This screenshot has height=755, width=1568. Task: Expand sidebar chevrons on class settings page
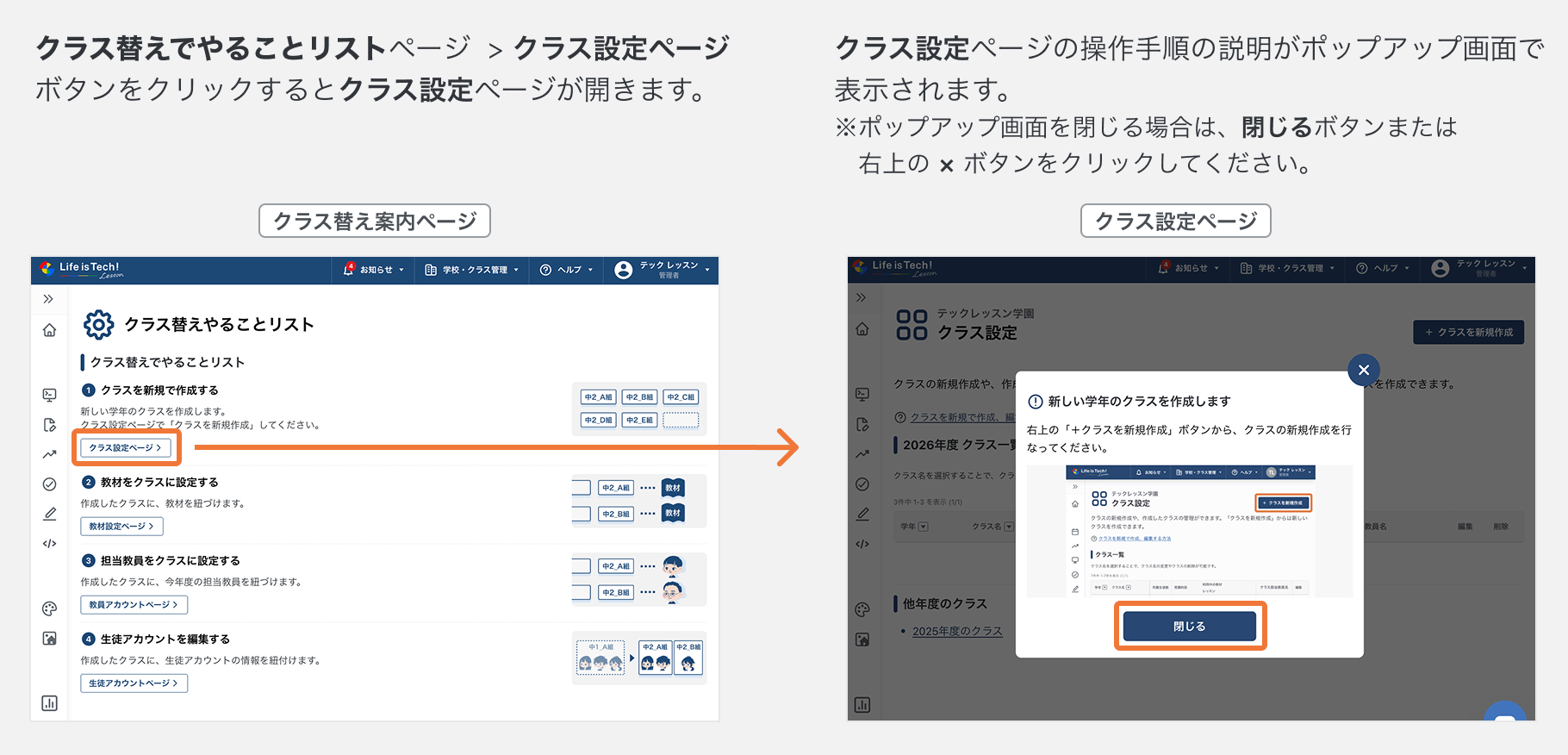coord(861,297)
